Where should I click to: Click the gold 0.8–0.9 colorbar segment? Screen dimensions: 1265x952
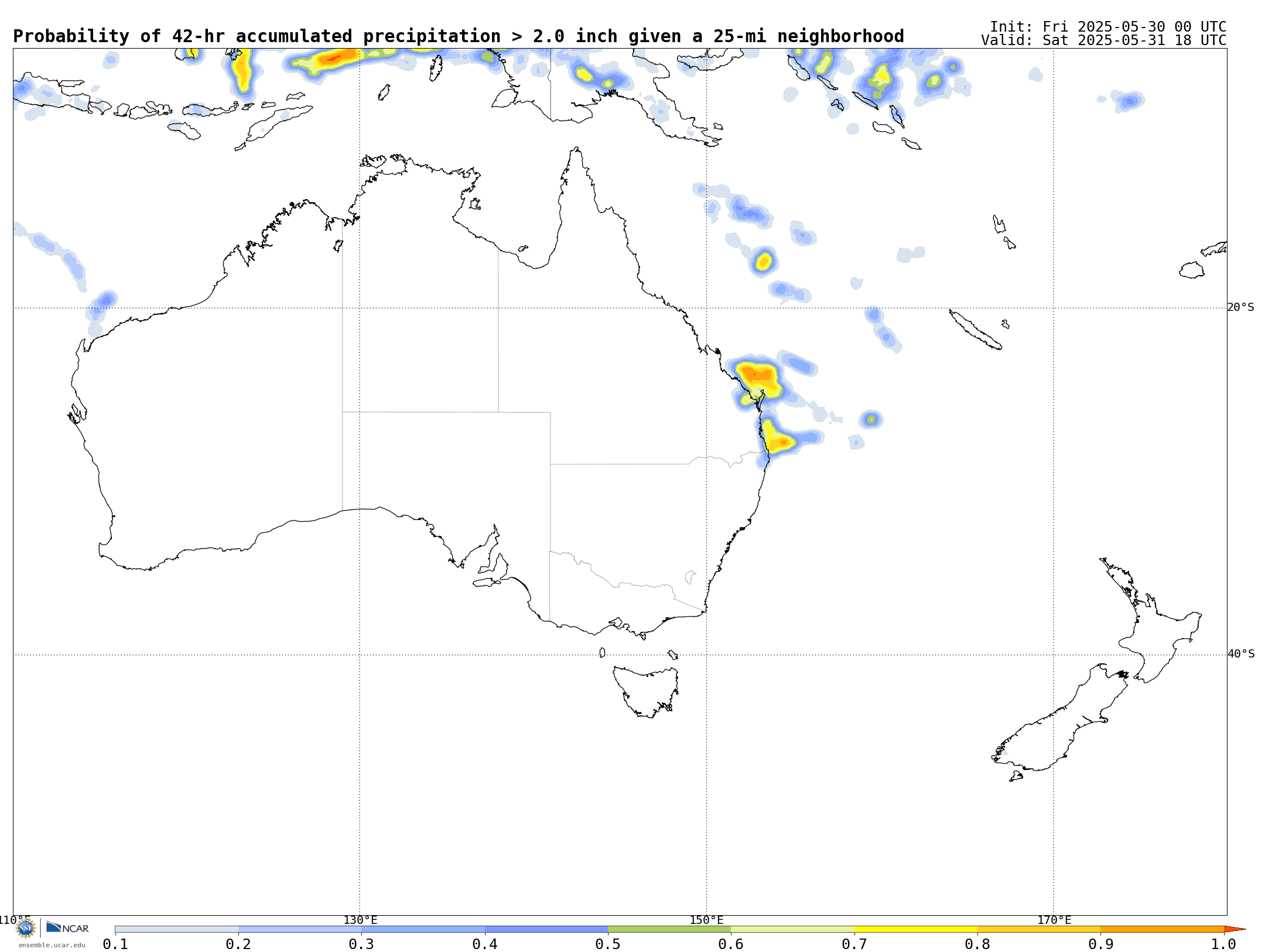point(1039,929)
